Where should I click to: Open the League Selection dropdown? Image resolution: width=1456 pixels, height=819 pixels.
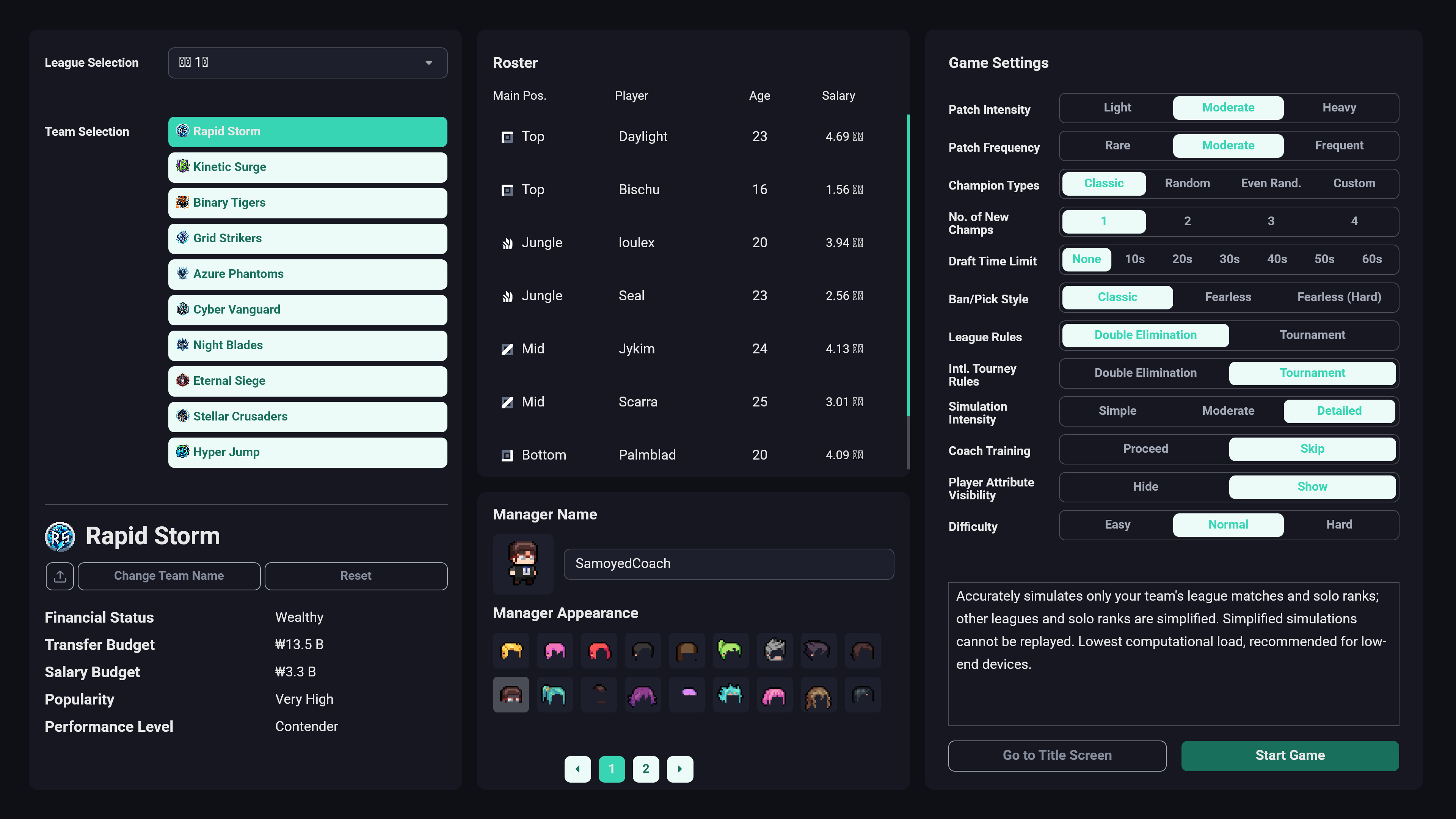308,63
